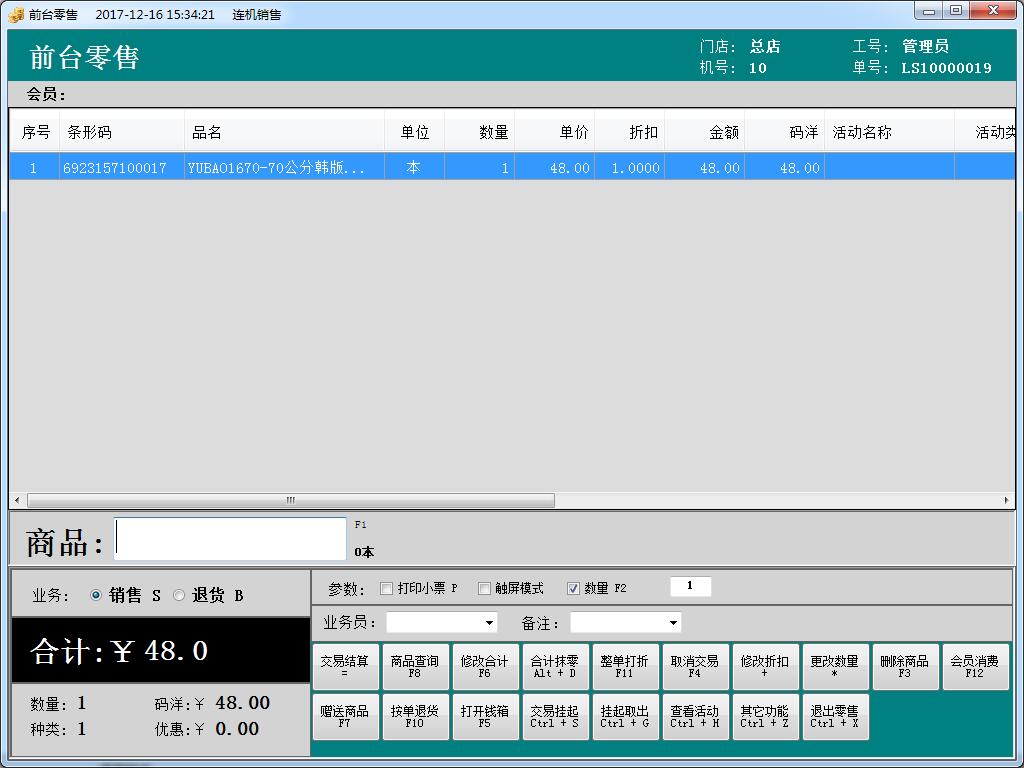The height and width of the screenshot is (768, 1024).
Task: Close the 前台零售 window
Action: 993,11
